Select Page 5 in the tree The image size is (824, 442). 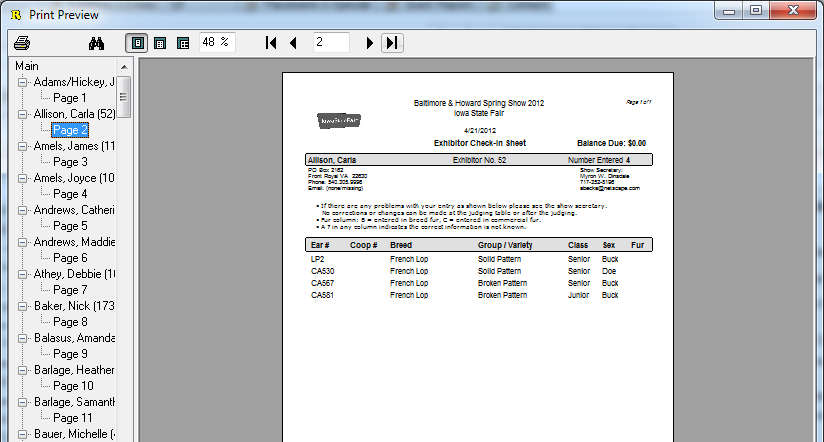[70, 226]
